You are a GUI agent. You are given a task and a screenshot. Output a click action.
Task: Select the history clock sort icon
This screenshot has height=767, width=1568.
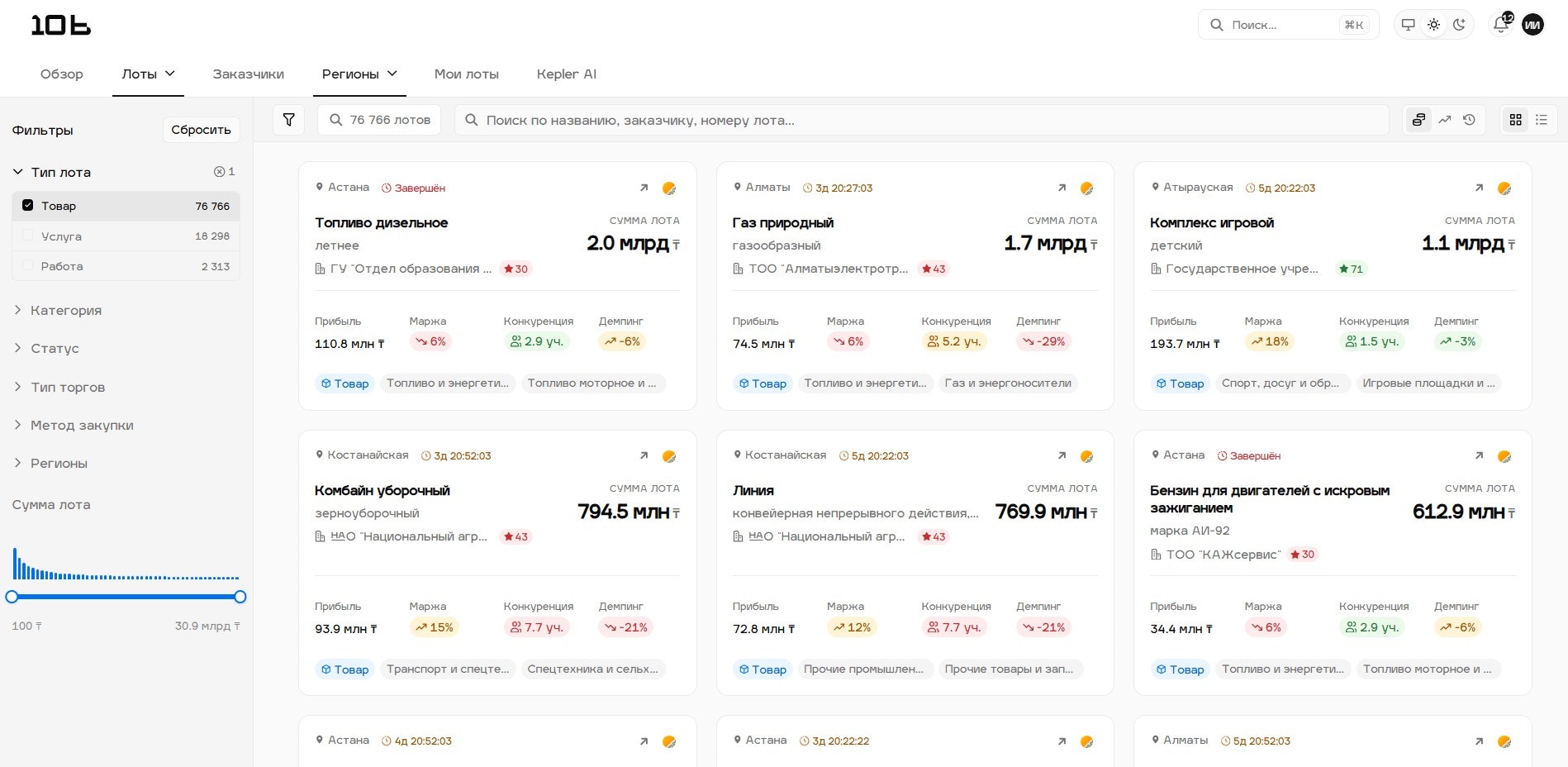(1469, 120)
